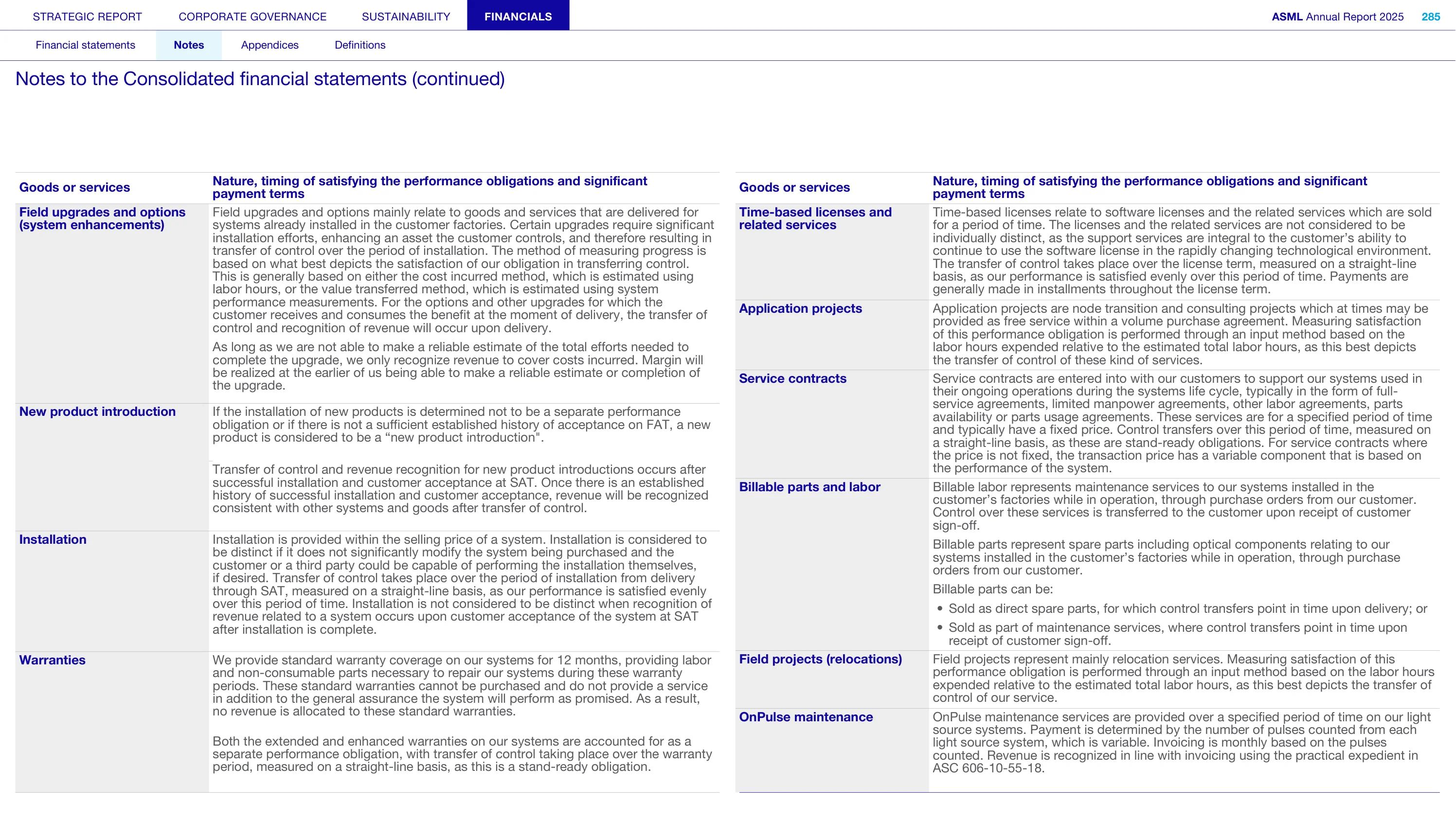This screenshot has height=820, width=1456.
Task: Open Financial statements sub-tab
Action: pyautogui.click(x=85, y=45)
